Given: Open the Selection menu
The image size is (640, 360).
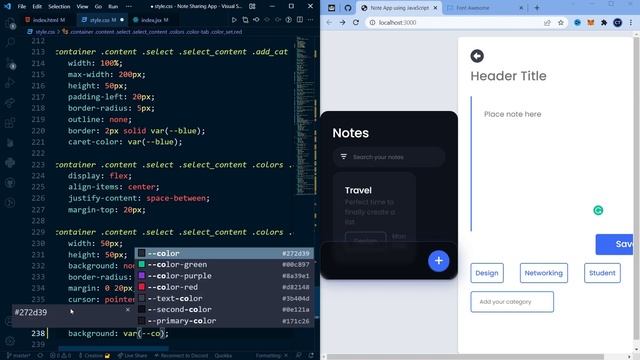Looking at the screenshot, I should (59, 7).
